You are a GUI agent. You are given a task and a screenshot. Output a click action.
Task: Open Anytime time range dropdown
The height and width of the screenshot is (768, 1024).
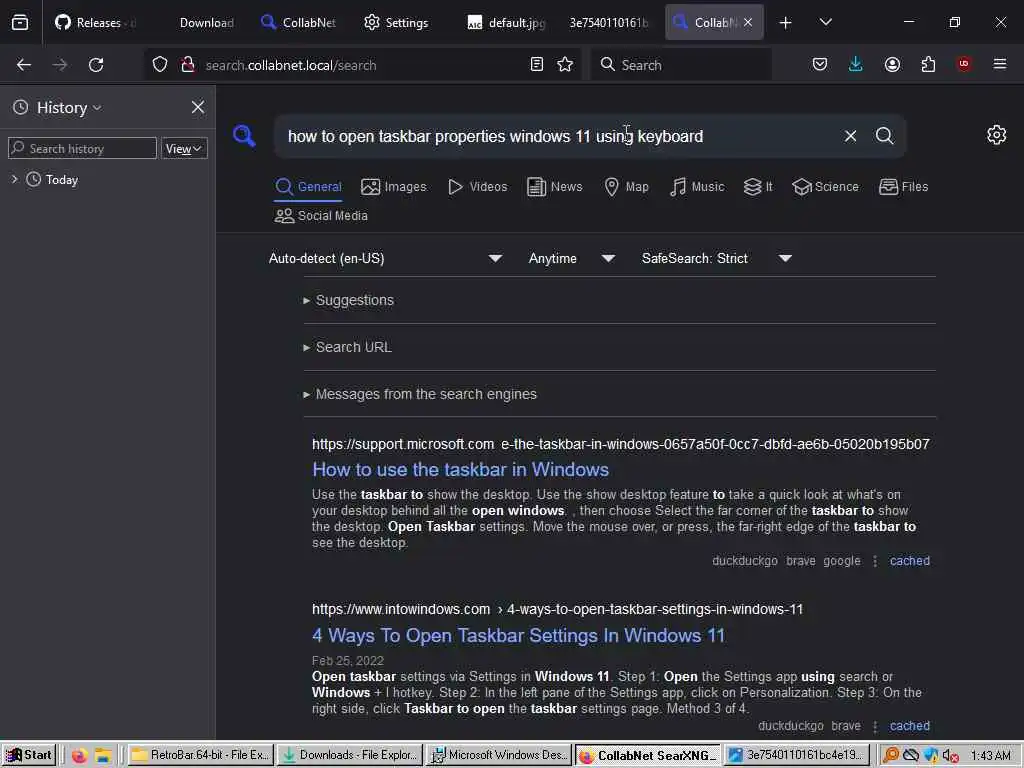571,258
